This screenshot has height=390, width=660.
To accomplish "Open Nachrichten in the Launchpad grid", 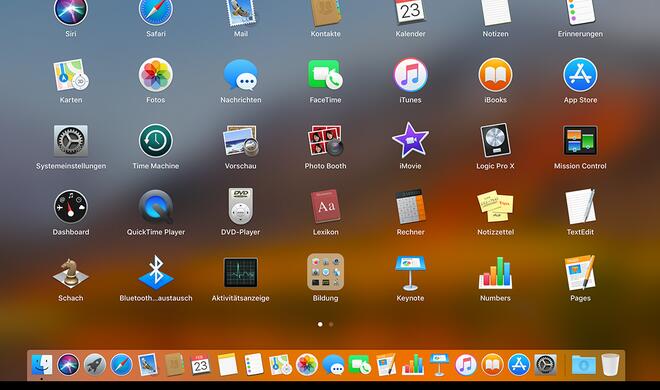I will pyautogui.click(x=241, y=75).
